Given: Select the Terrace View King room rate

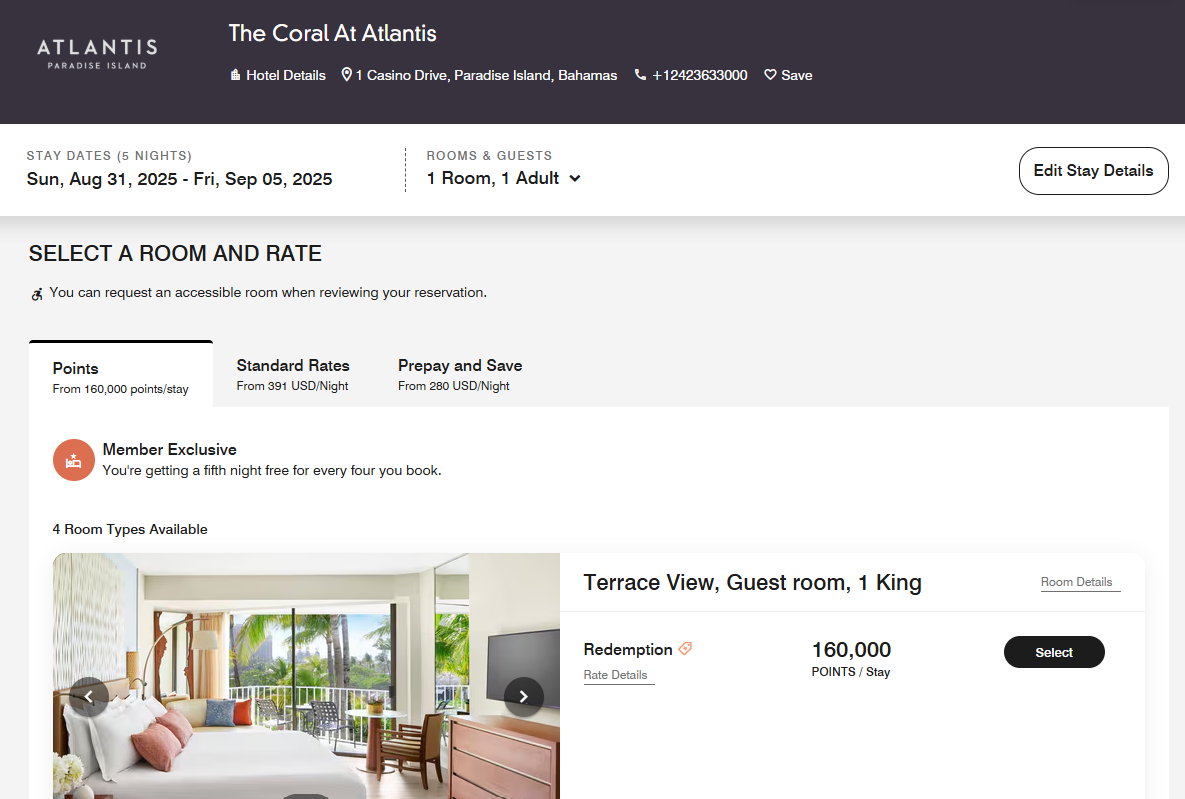Looking at the screenshot, I should pos(1054,651).
